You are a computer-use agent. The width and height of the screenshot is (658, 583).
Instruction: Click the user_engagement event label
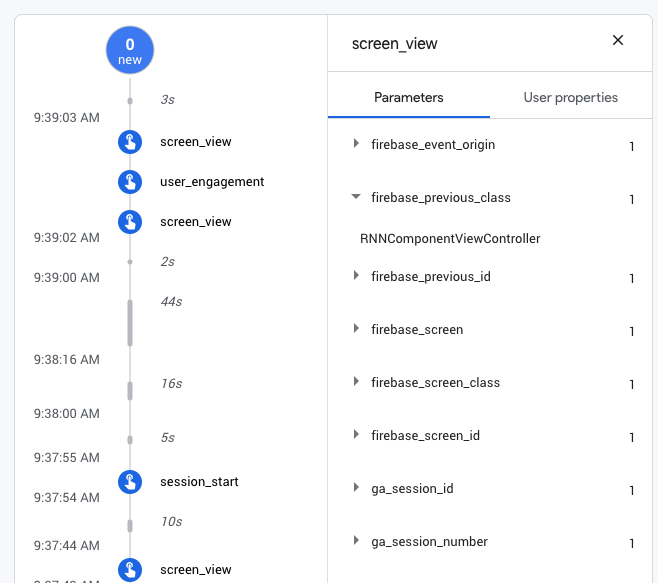212,182
